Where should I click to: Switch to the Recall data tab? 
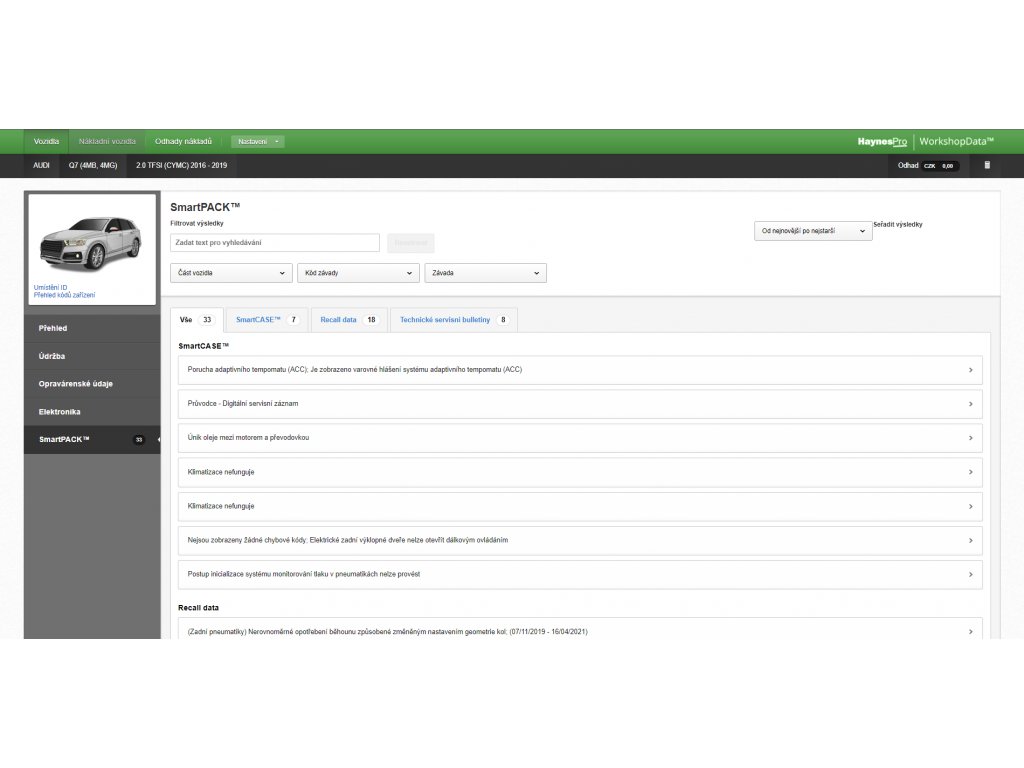coord(349,320)
